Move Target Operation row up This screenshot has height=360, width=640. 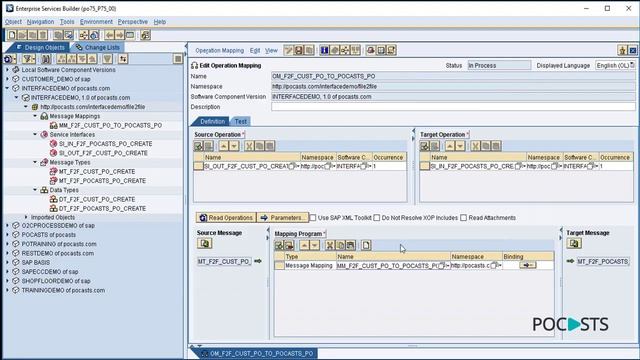450,146
